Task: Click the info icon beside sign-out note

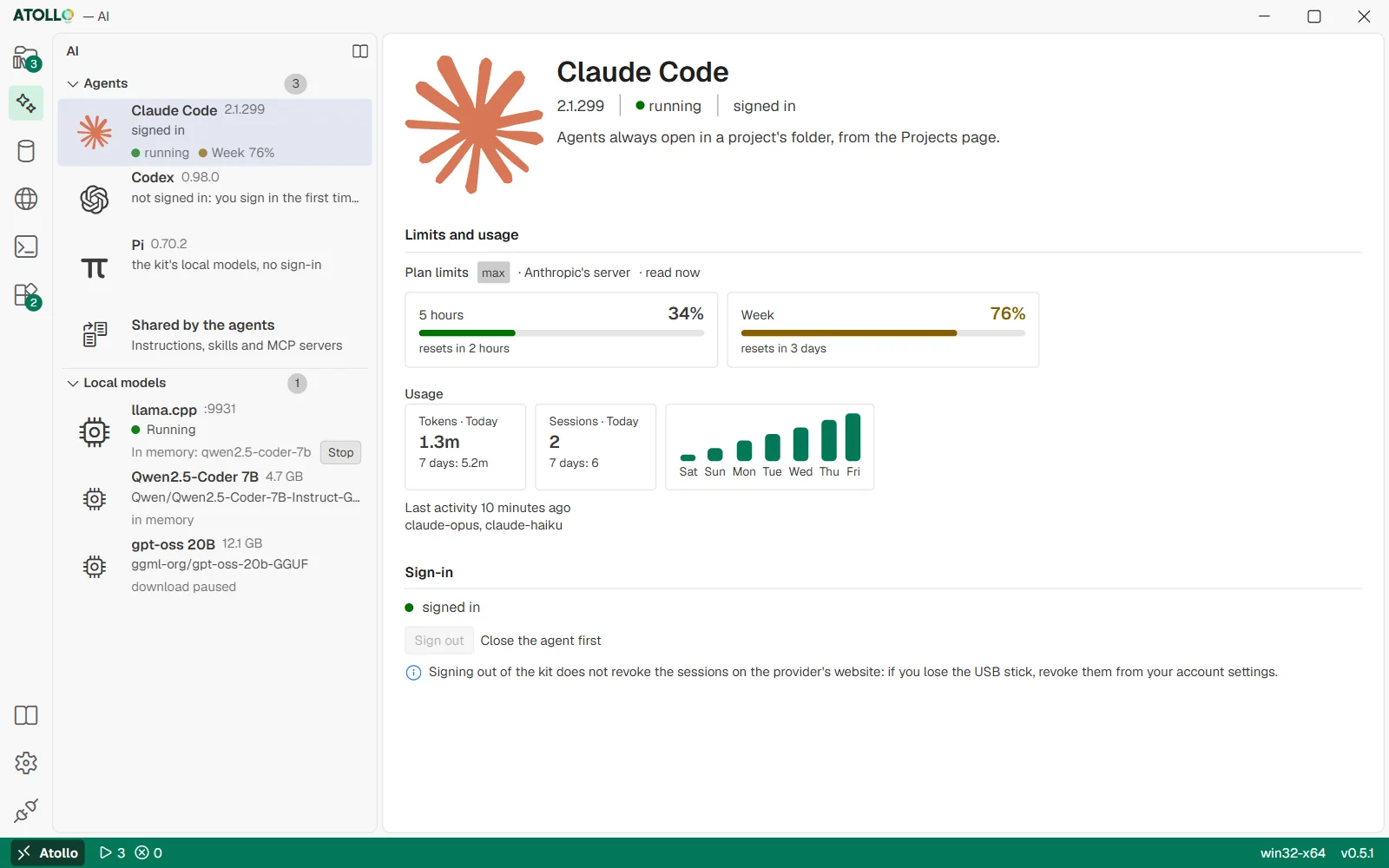Action: pyautogui.click(x=413, y=673)
